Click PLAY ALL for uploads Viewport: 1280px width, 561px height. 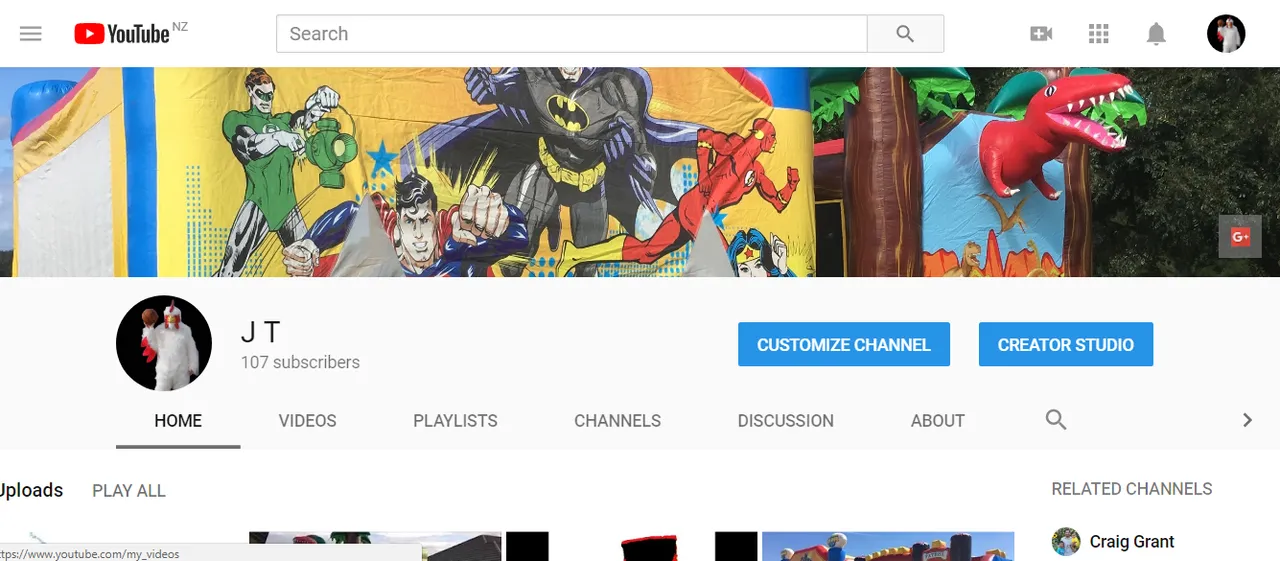click(129, 491)
